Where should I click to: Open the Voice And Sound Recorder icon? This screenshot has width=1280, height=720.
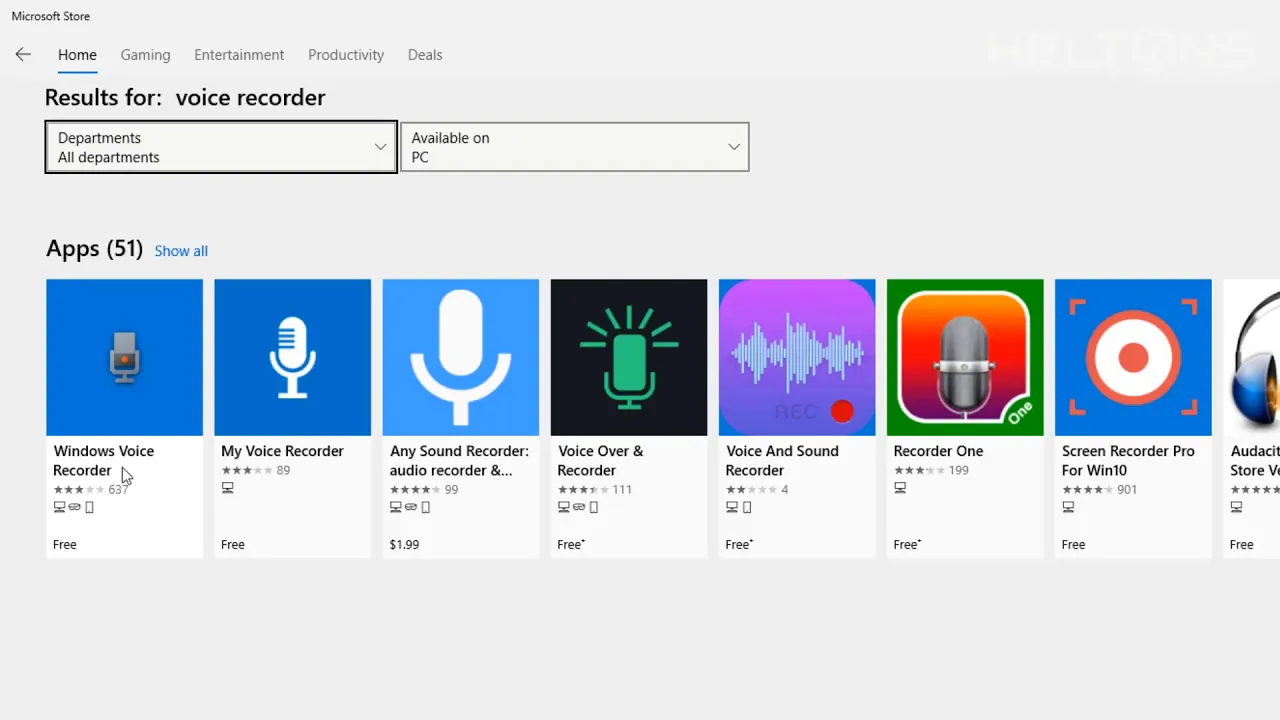796,357
